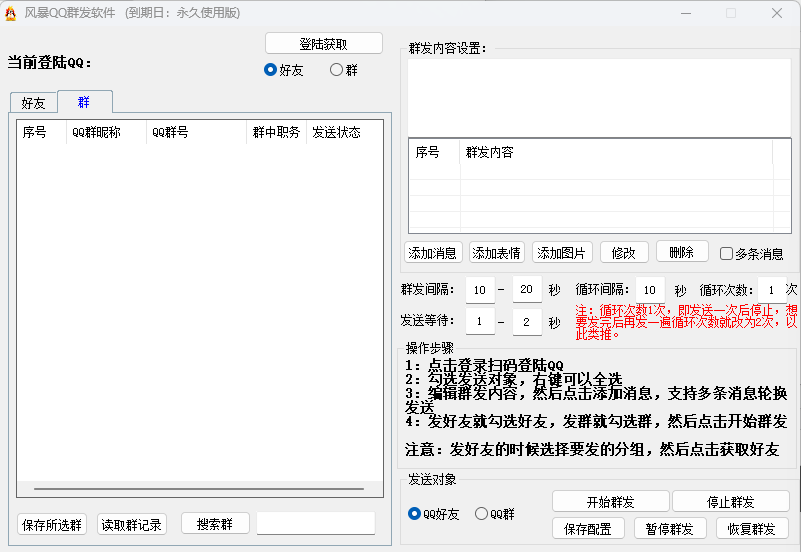The height and width of the screenshot is (552, 801).
Task: Click the QQ群号 column header
Action: click(195, 132)
